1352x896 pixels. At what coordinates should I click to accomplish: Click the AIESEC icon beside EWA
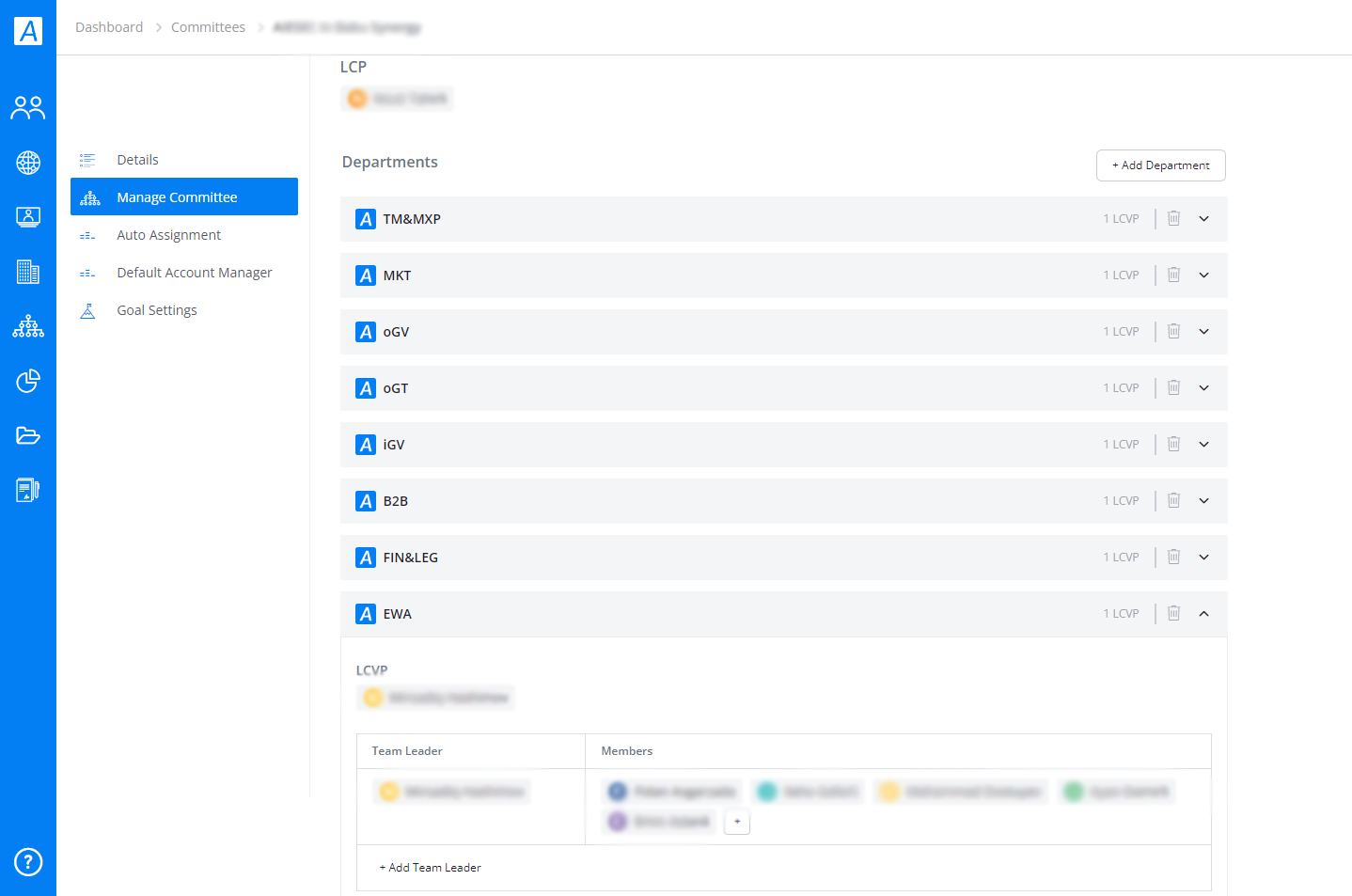(x=366, y=614)
